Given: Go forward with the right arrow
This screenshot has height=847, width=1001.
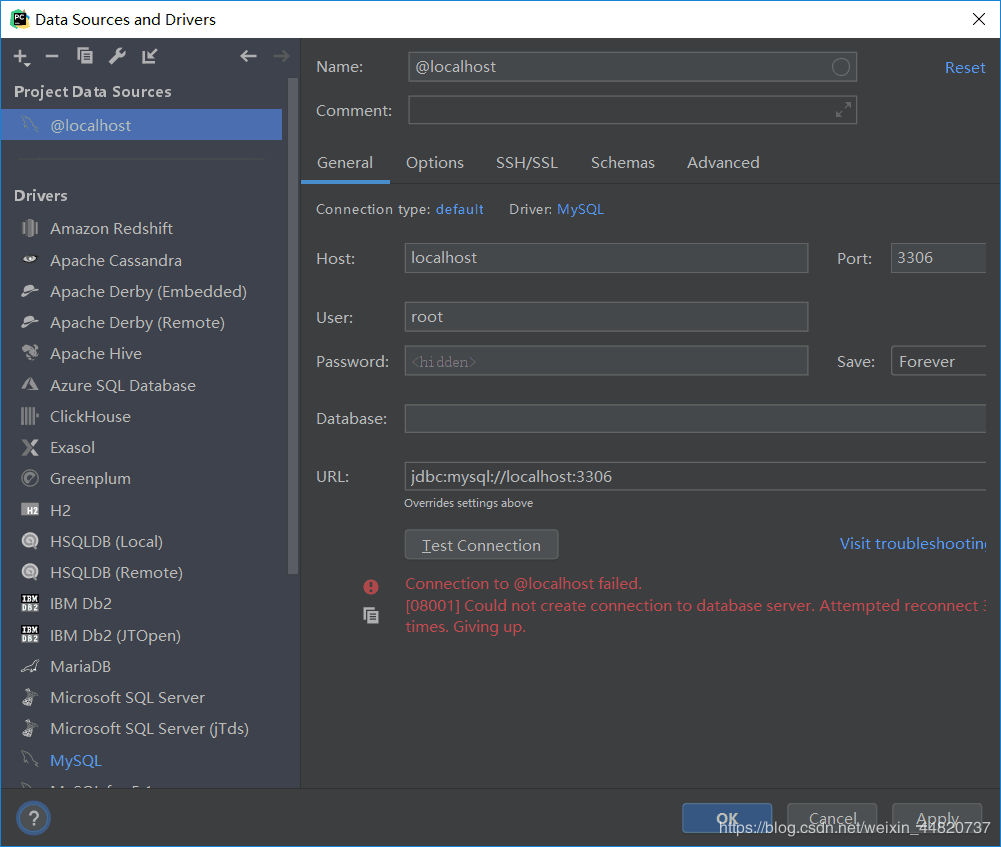Looking at the screenshot, I should pyautogui.click(x=281, y=56).
